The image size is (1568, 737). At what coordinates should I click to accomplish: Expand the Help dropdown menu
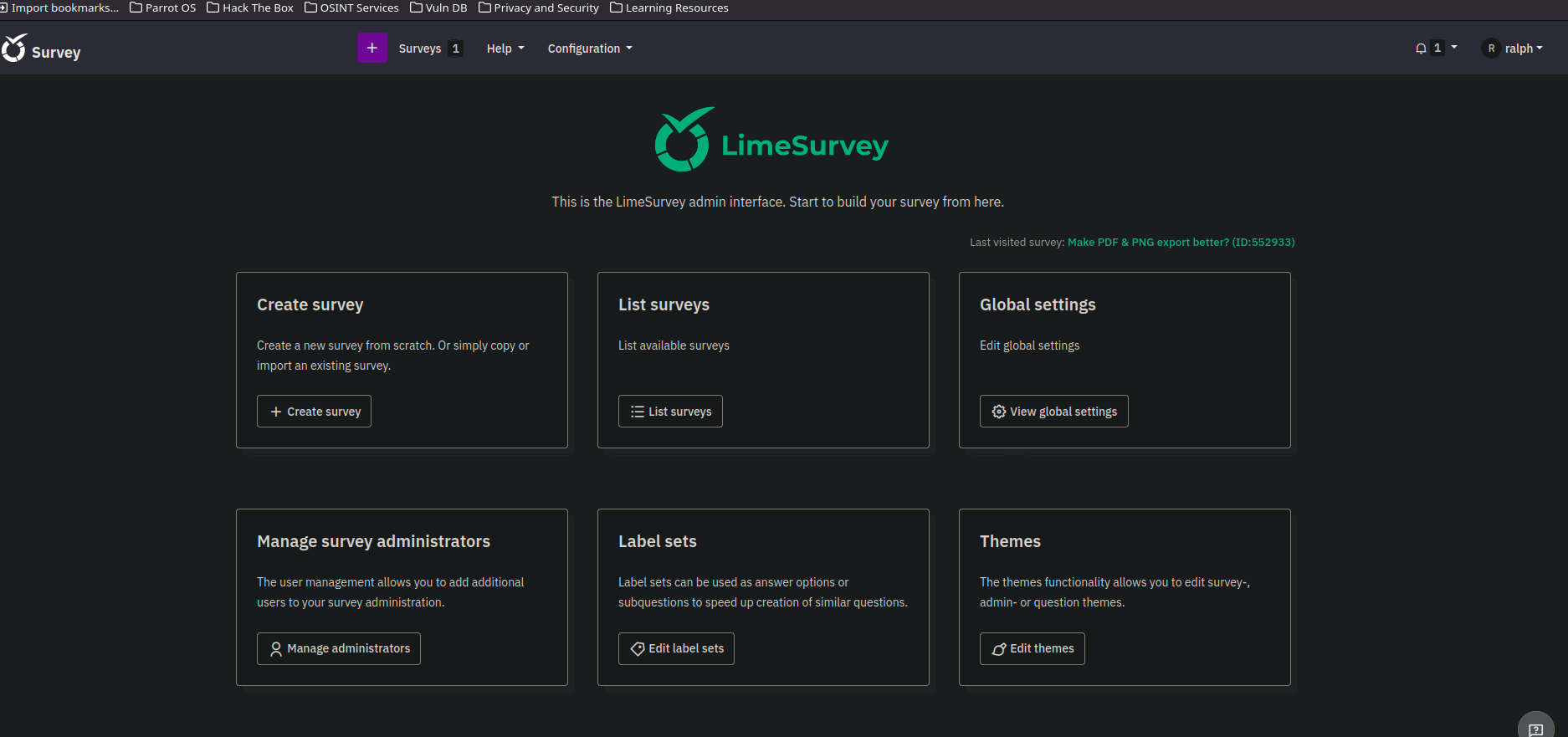click(505, 49)
